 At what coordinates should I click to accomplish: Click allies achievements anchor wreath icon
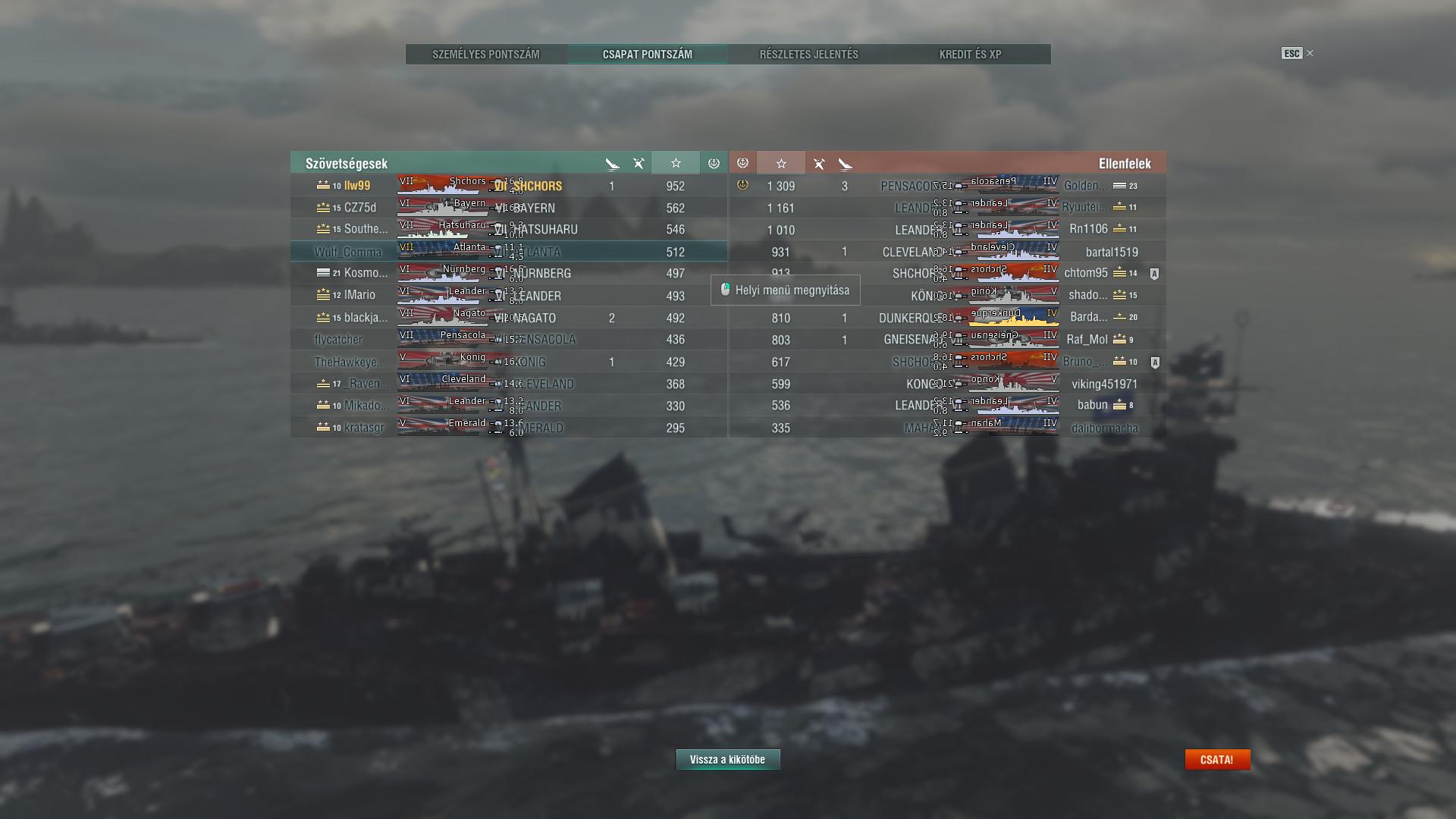click(713, 163)
